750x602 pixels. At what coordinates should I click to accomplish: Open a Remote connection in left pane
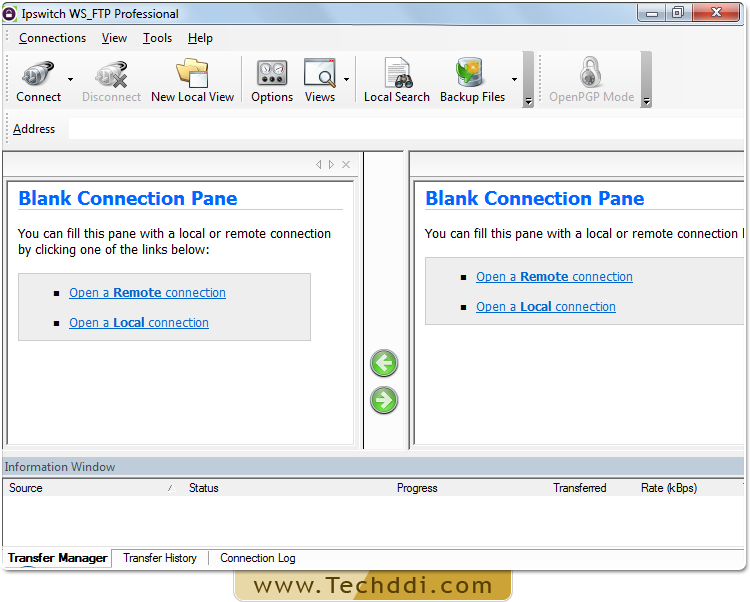pos(147,293)
